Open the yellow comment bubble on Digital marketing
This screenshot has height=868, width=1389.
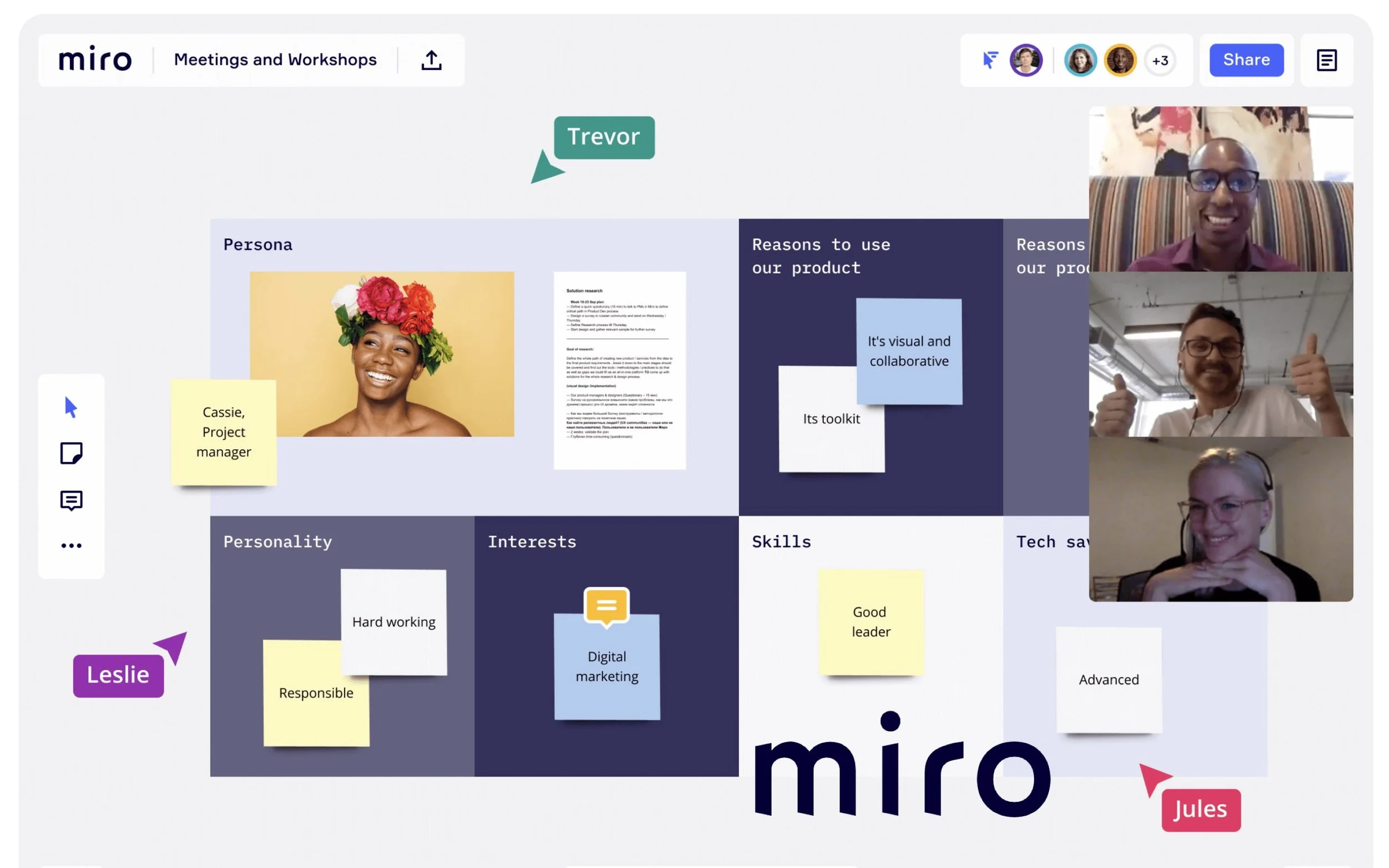point(606,606)
